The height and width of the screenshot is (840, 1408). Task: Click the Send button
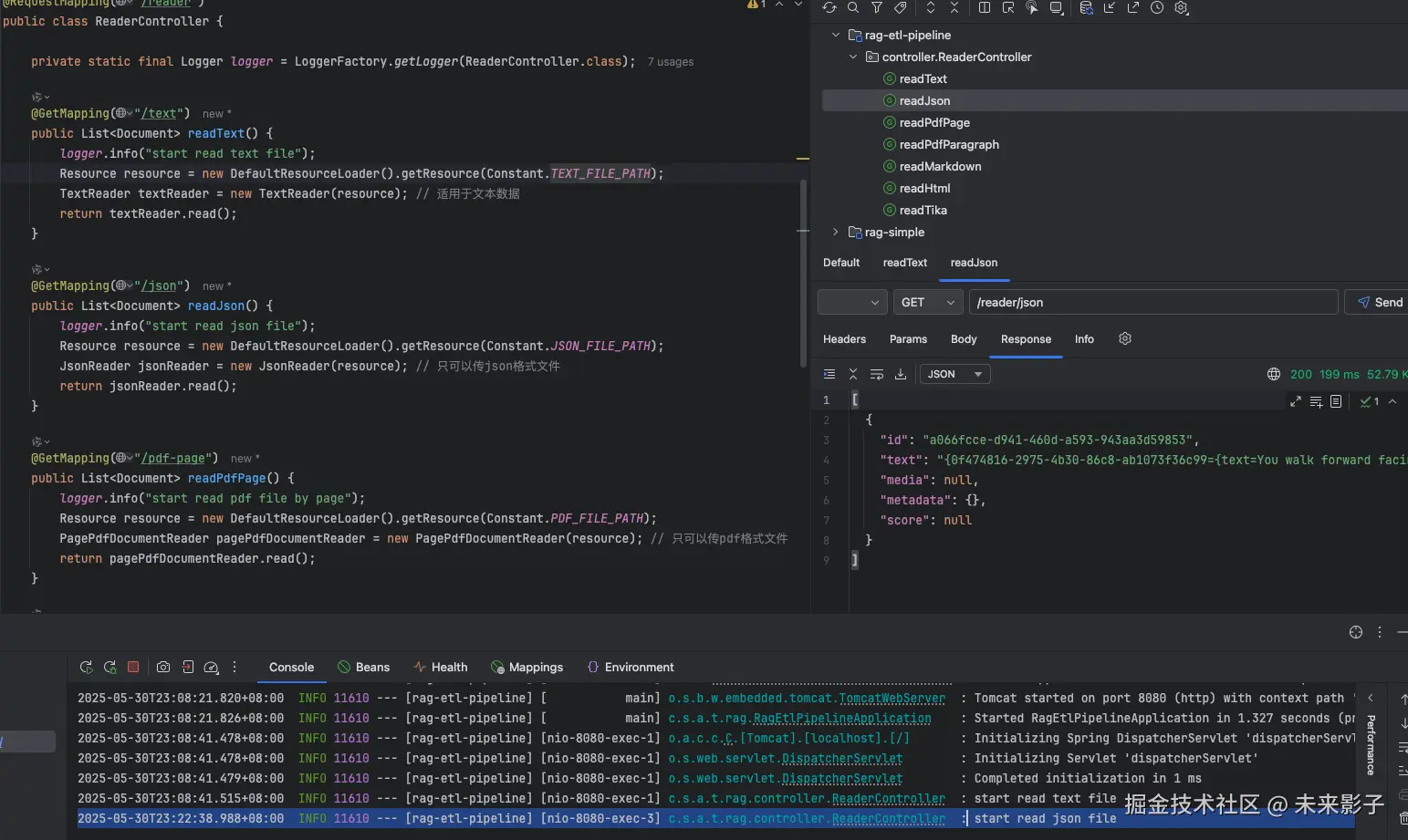(x=1379, y=303)
